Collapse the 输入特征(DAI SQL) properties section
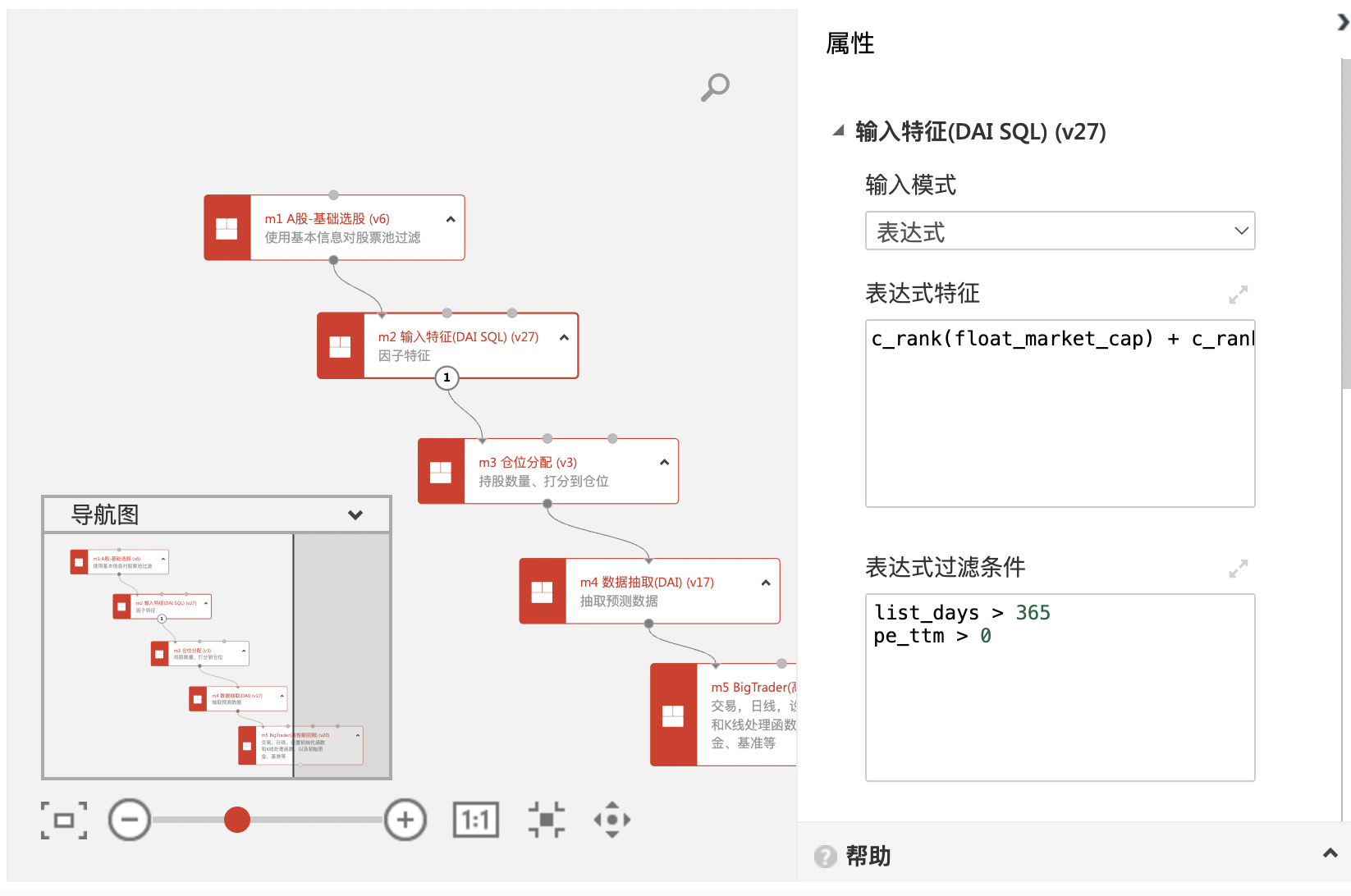 (x=838, y=131)
